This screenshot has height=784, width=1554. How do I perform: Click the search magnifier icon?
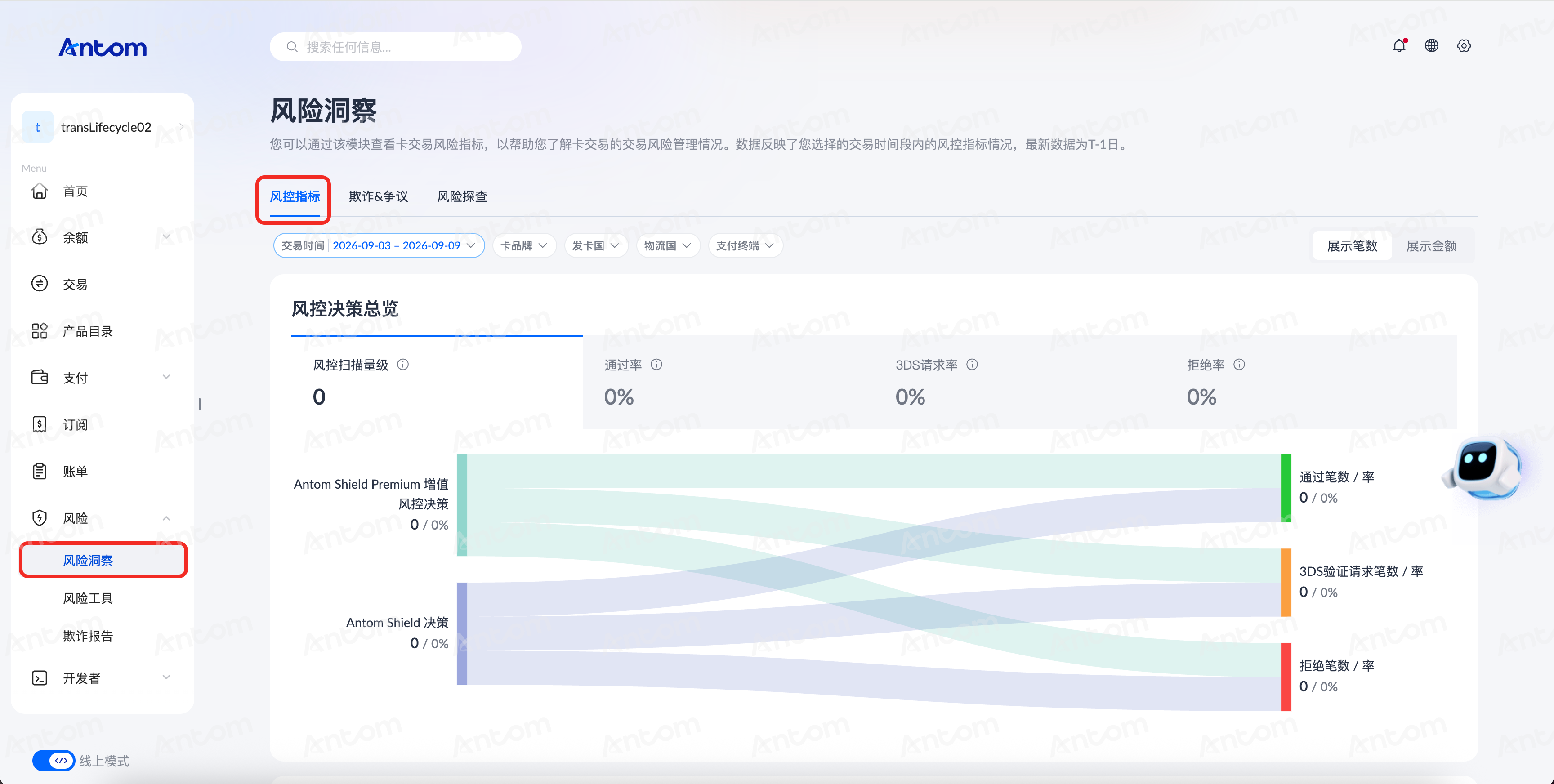[x=292, y=47]
